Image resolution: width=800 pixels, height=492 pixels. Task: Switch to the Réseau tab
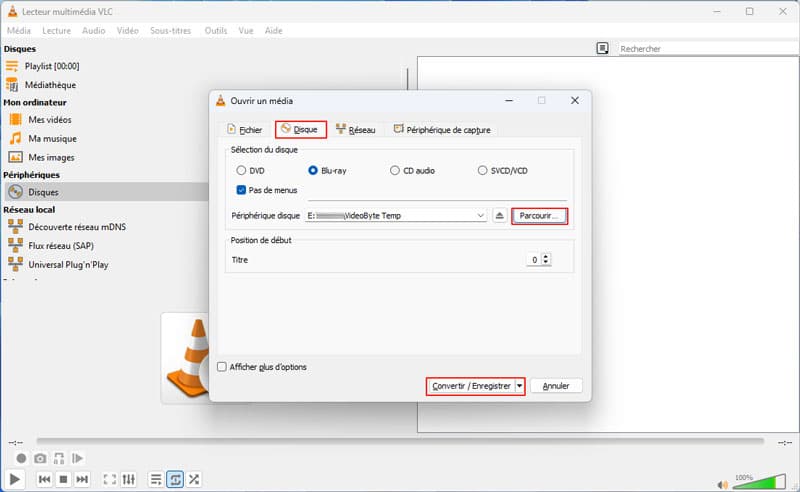[x=356, y=130]
